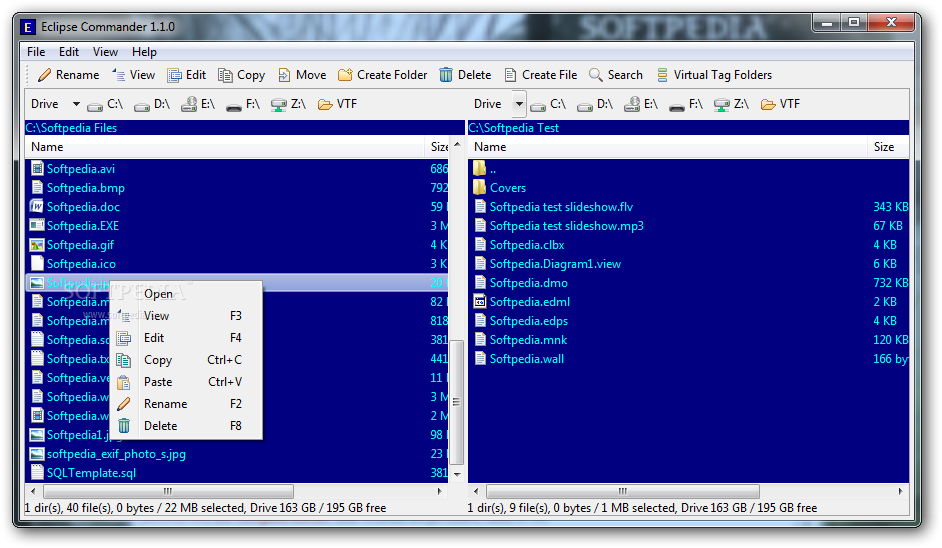The image size is (942, 548).
Task: Open the Search tool in the toolbar
Action: point(616,75)
